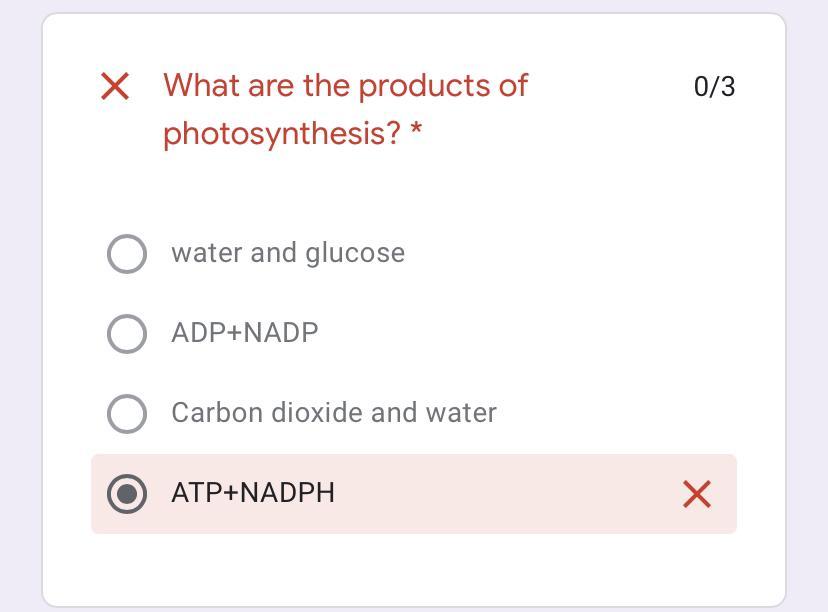The height and width of the screenshot is (612, 828).
Task: Click the 'What are the products of' heading line
Action: (346, 86)
